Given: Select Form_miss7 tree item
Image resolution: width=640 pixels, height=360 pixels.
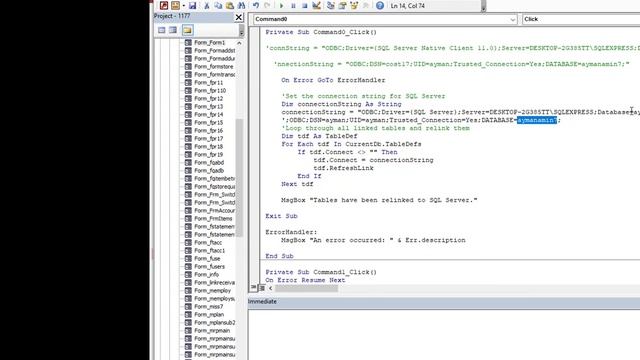Looking at the screenshot, I should [209, 307].
